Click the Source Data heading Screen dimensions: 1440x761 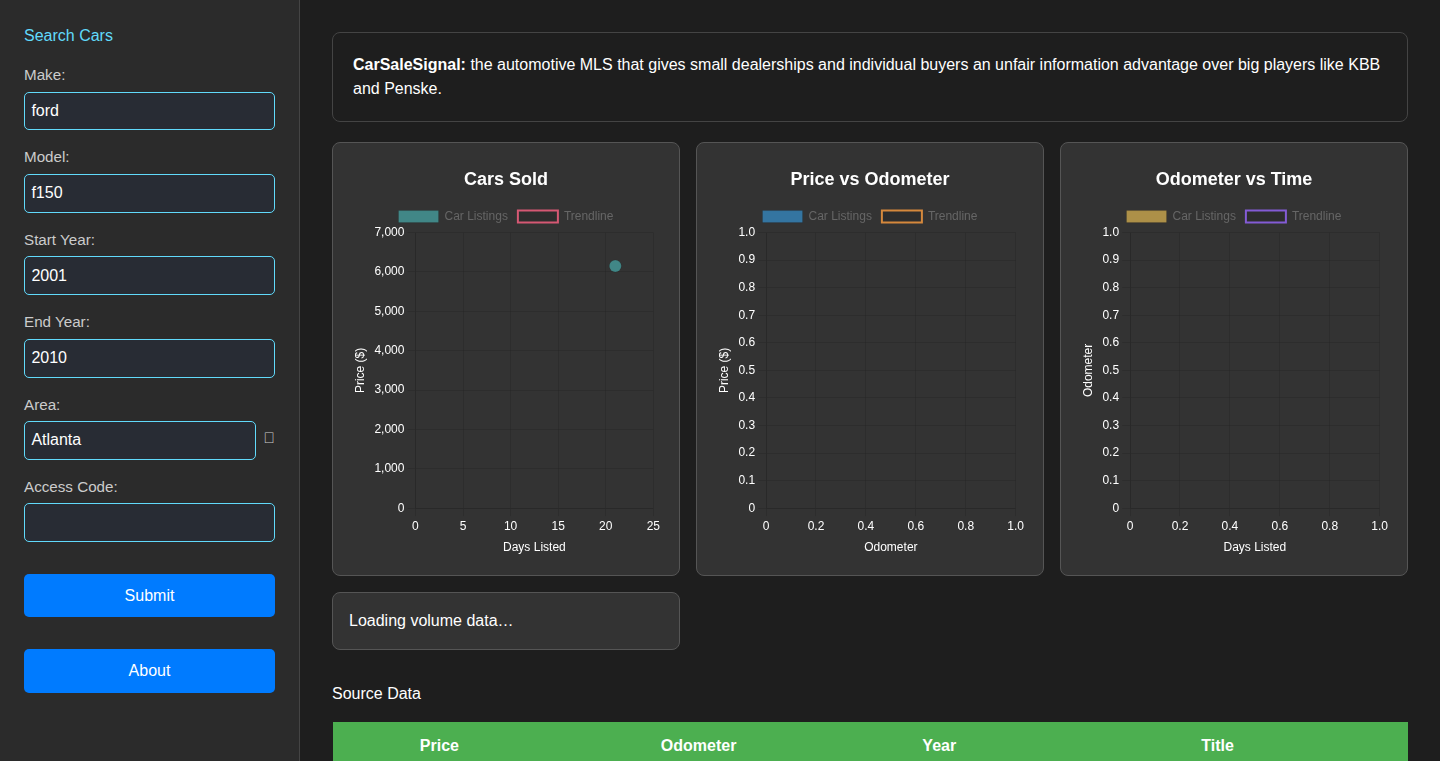376,693
